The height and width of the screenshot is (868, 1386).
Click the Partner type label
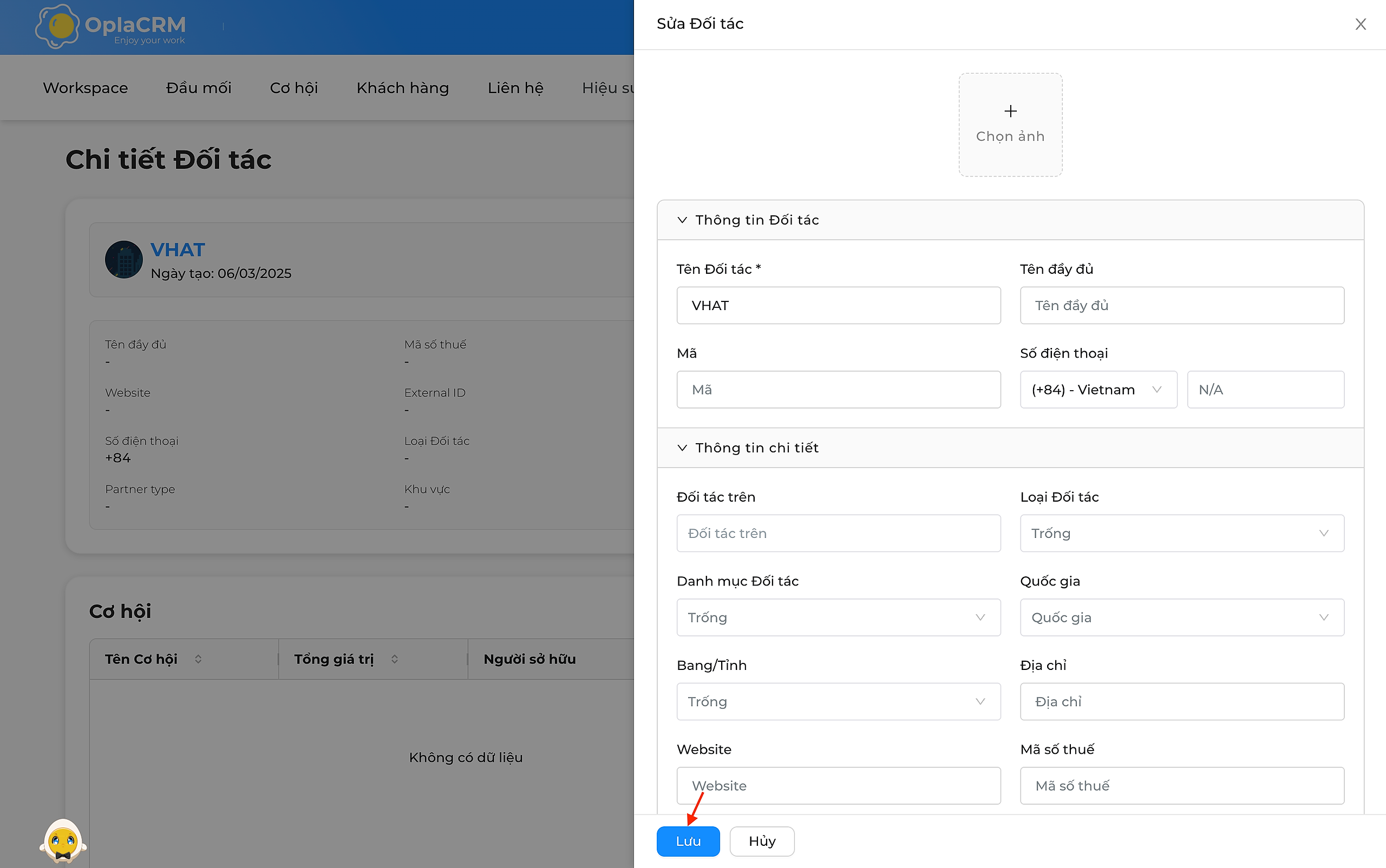[x=140, y=489]
